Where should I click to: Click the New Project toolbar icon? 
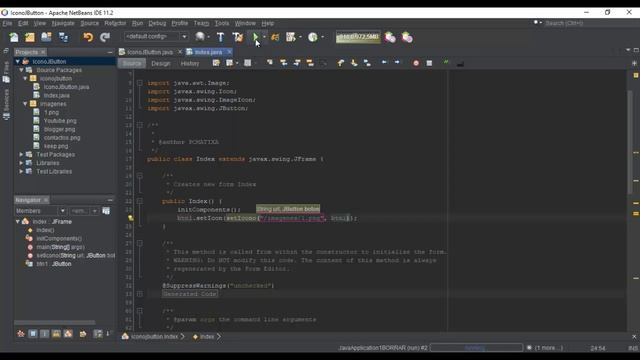coord(30,37)
